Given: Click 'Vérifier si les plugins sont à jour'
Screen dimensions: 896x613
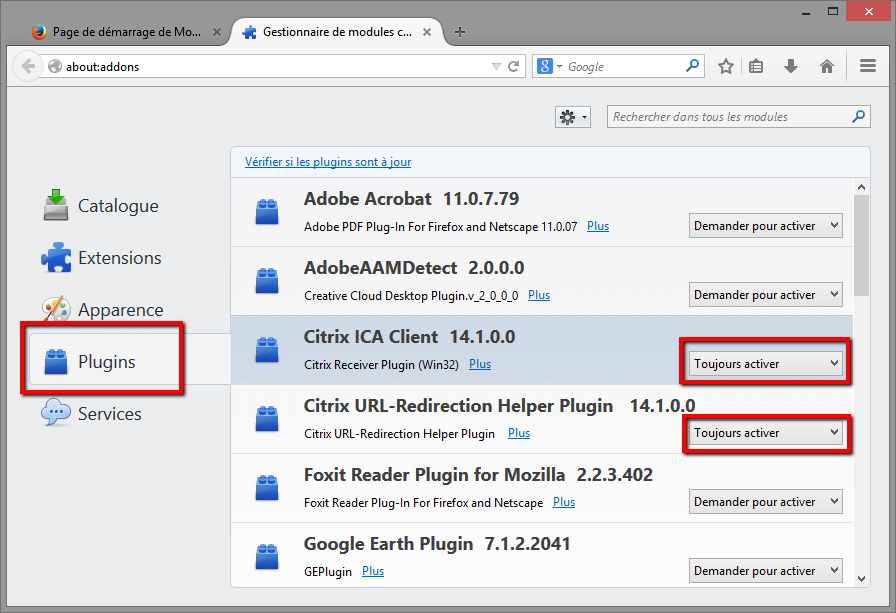Looking at the screenshot, I should click(x=328, y=162).
